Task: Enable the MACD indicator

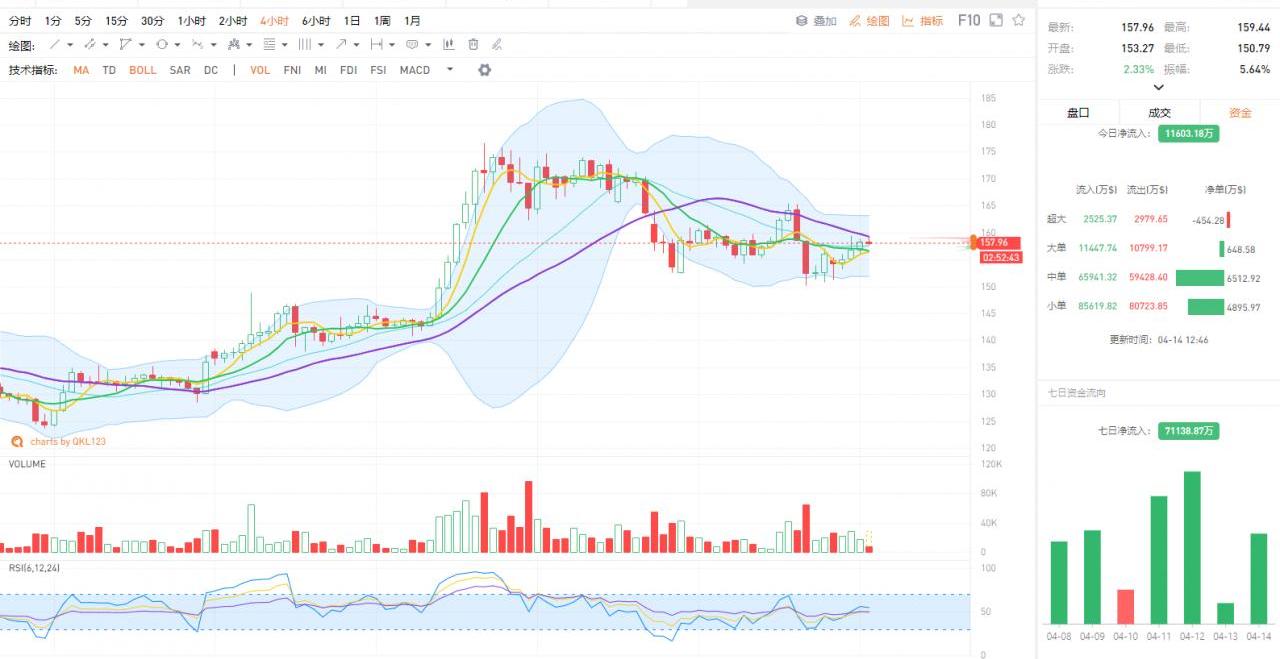Action: point(414,70)
